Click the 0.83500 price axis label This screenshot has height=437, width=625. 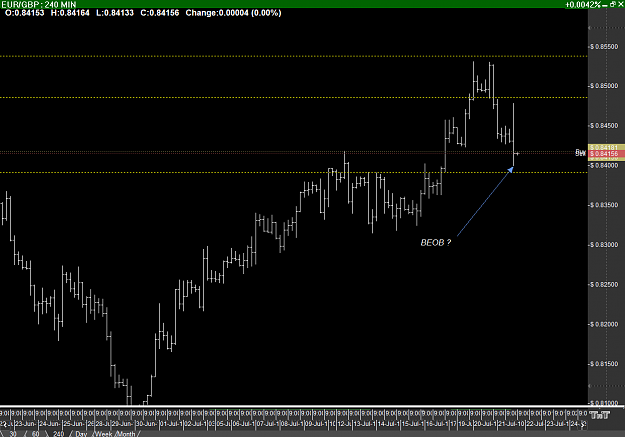coord(604,205)
